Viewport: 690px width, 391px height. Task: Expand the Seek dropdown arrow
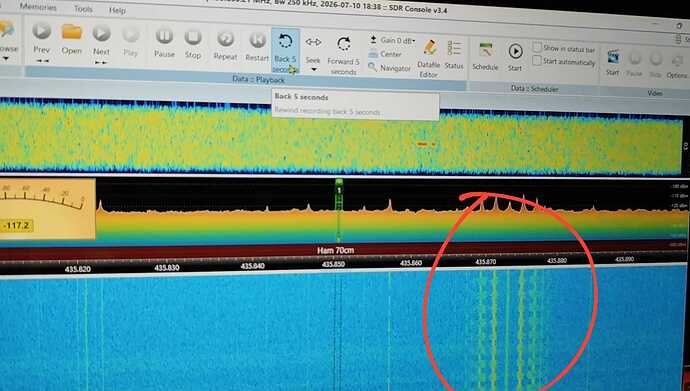313,69
